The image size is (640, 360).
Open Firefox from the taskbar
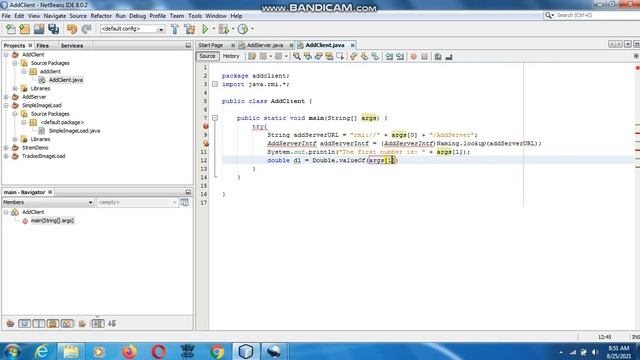pyautogui.click(x=129, y=351)
